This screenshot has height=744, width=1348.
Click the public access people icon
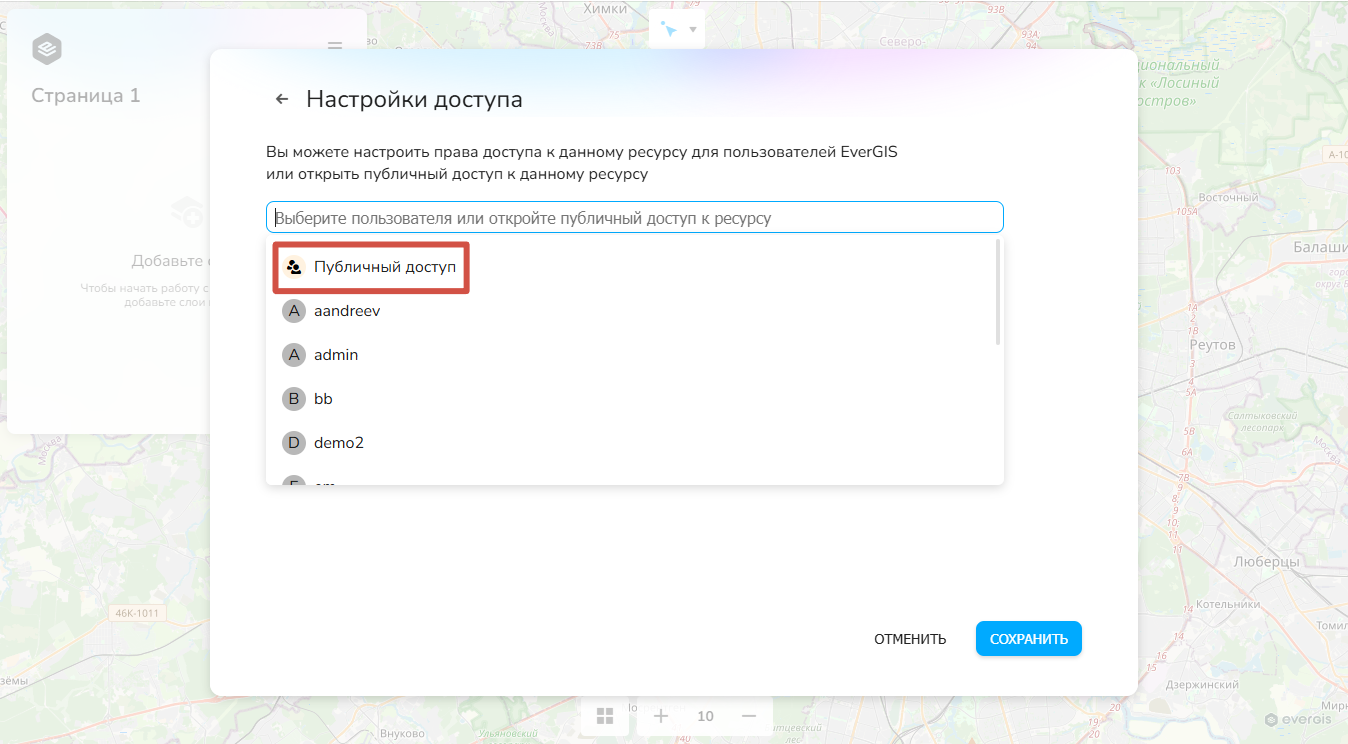pyautogui.click(x=294, y=267)
